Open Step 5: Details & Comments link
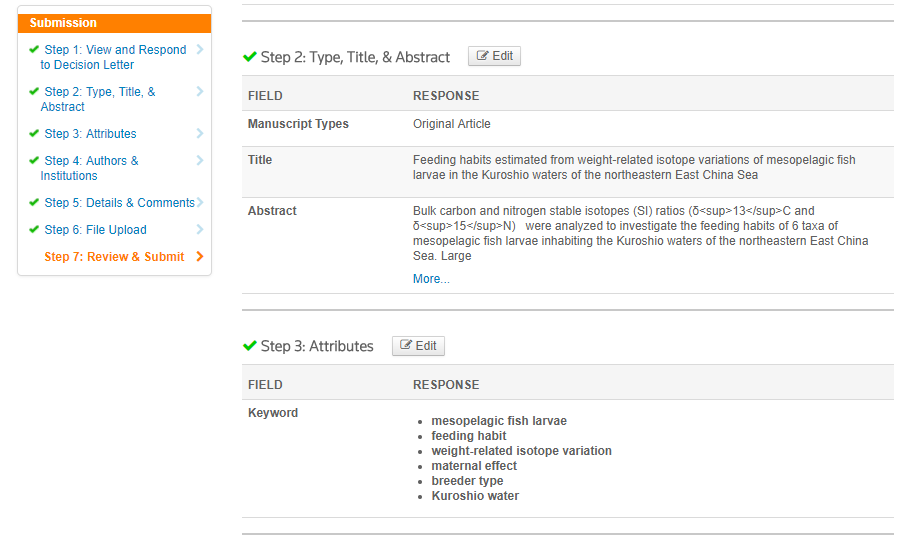The width and height of the screenshot is (906, 544). 120,202
